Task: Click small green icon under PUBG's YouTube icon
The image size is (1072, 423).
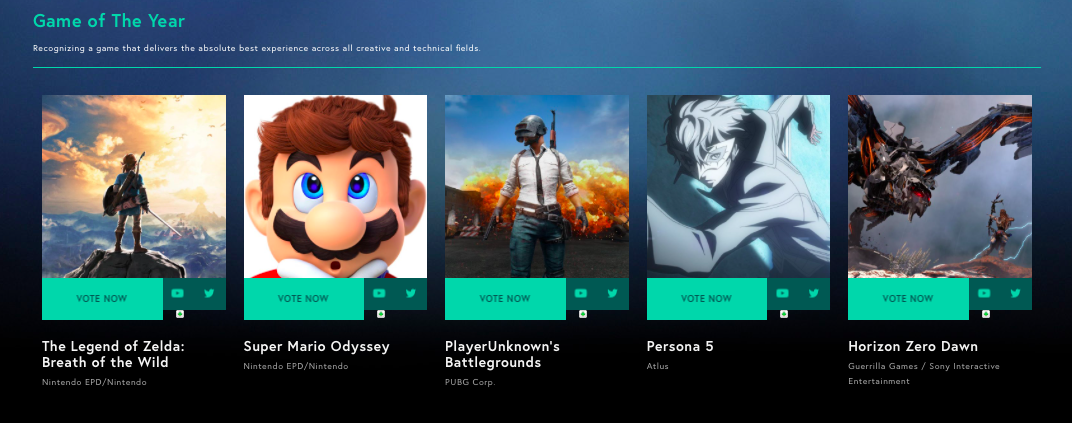Action: click(x=583, y=314)
